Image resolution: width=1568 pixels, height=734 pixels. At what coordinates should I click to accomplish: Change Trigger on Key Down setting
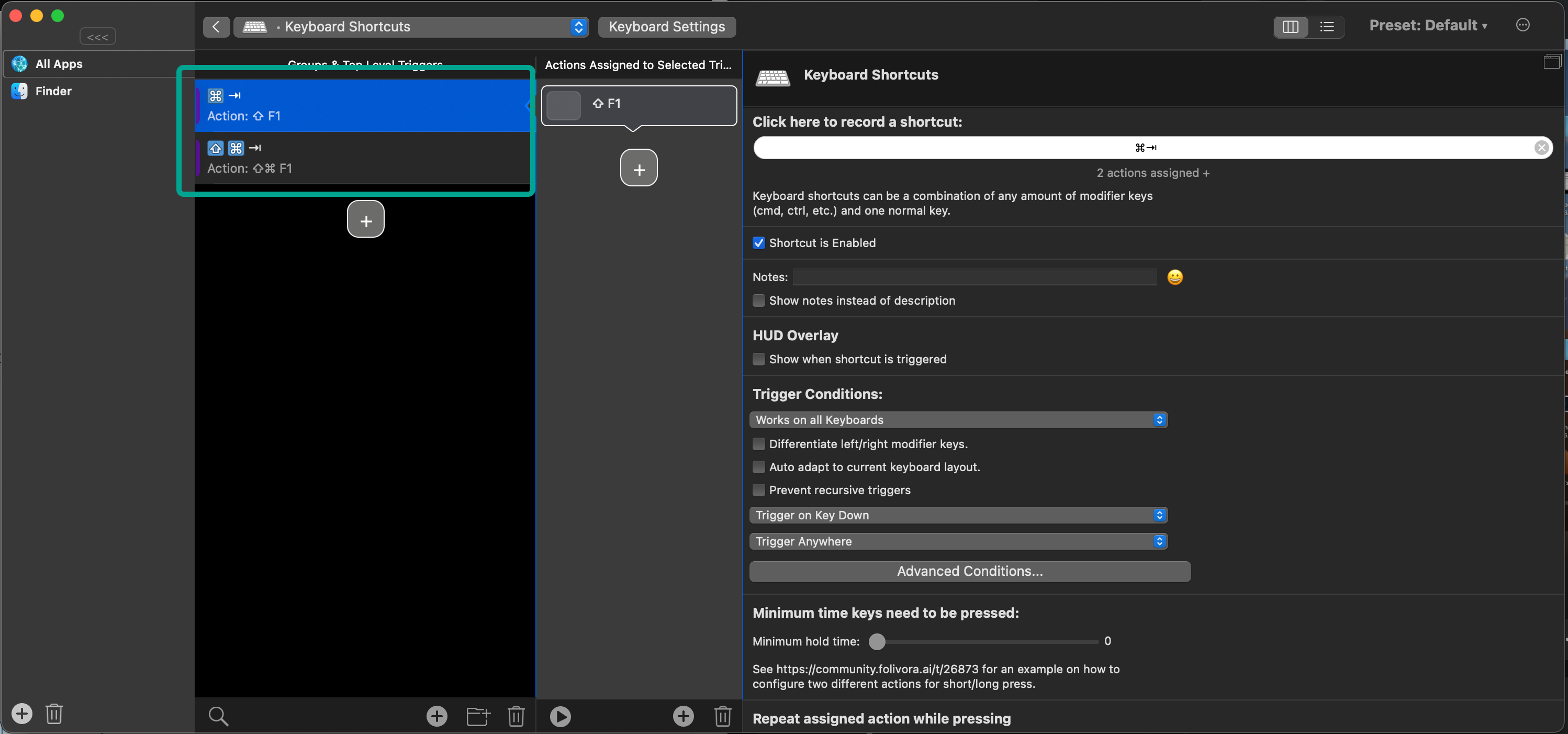click(x=958, y=515)
